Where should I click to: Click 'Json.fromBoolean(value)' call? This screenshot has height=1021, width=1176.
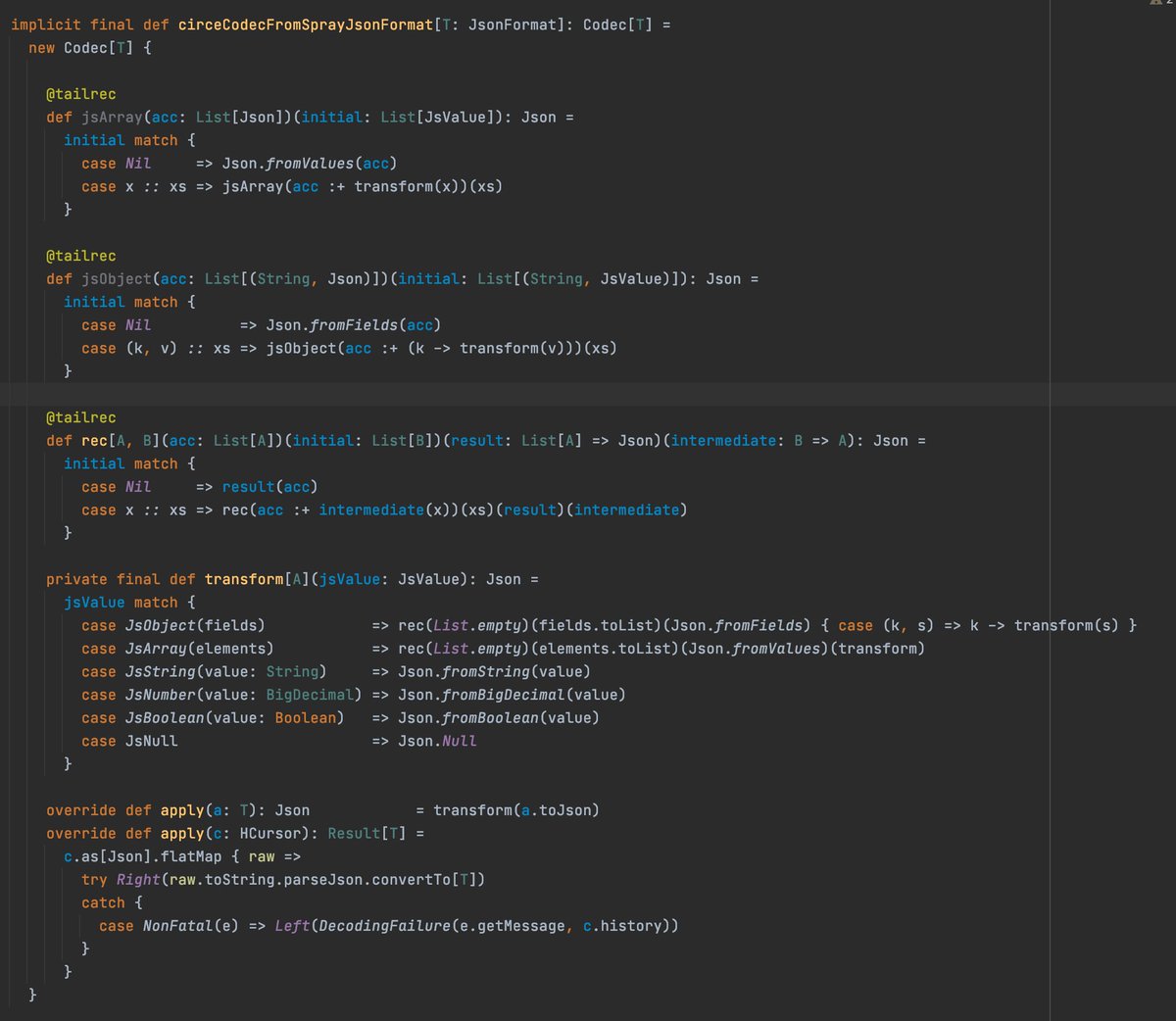pyautogui.click(x=499, y=717)
